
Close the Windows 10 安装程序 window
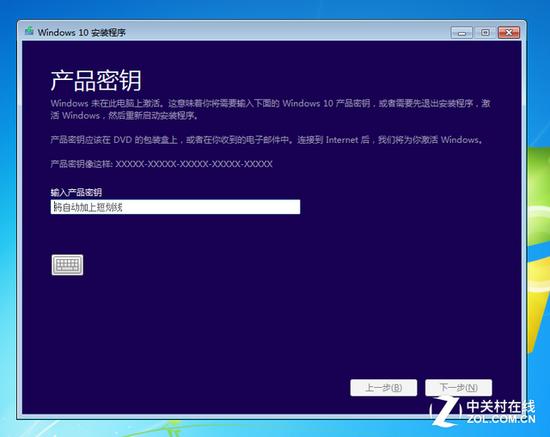pyautogui.click(x=509, y=33)
